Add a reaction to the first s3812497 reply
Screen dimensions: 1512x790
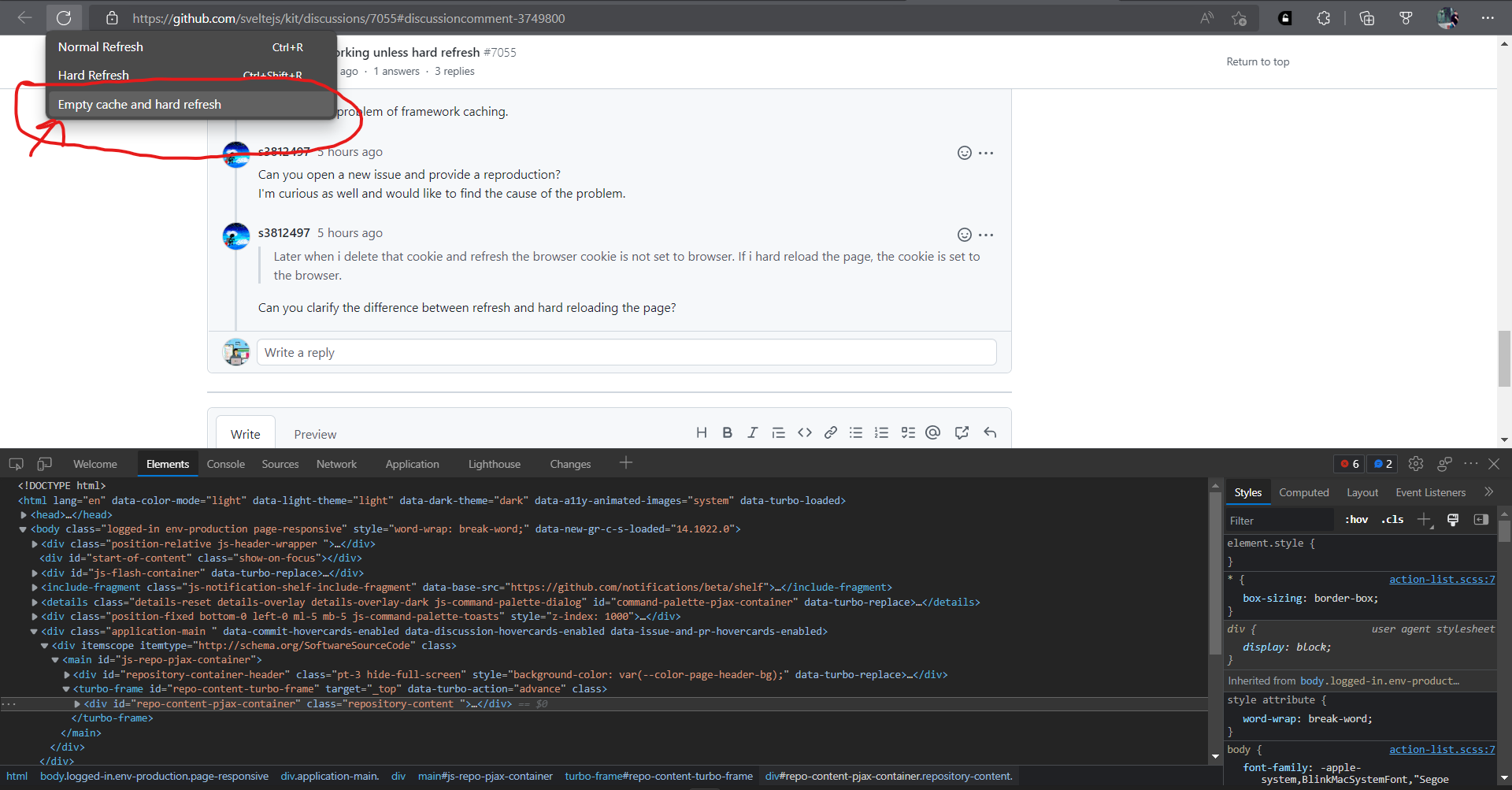coord(964,153)
